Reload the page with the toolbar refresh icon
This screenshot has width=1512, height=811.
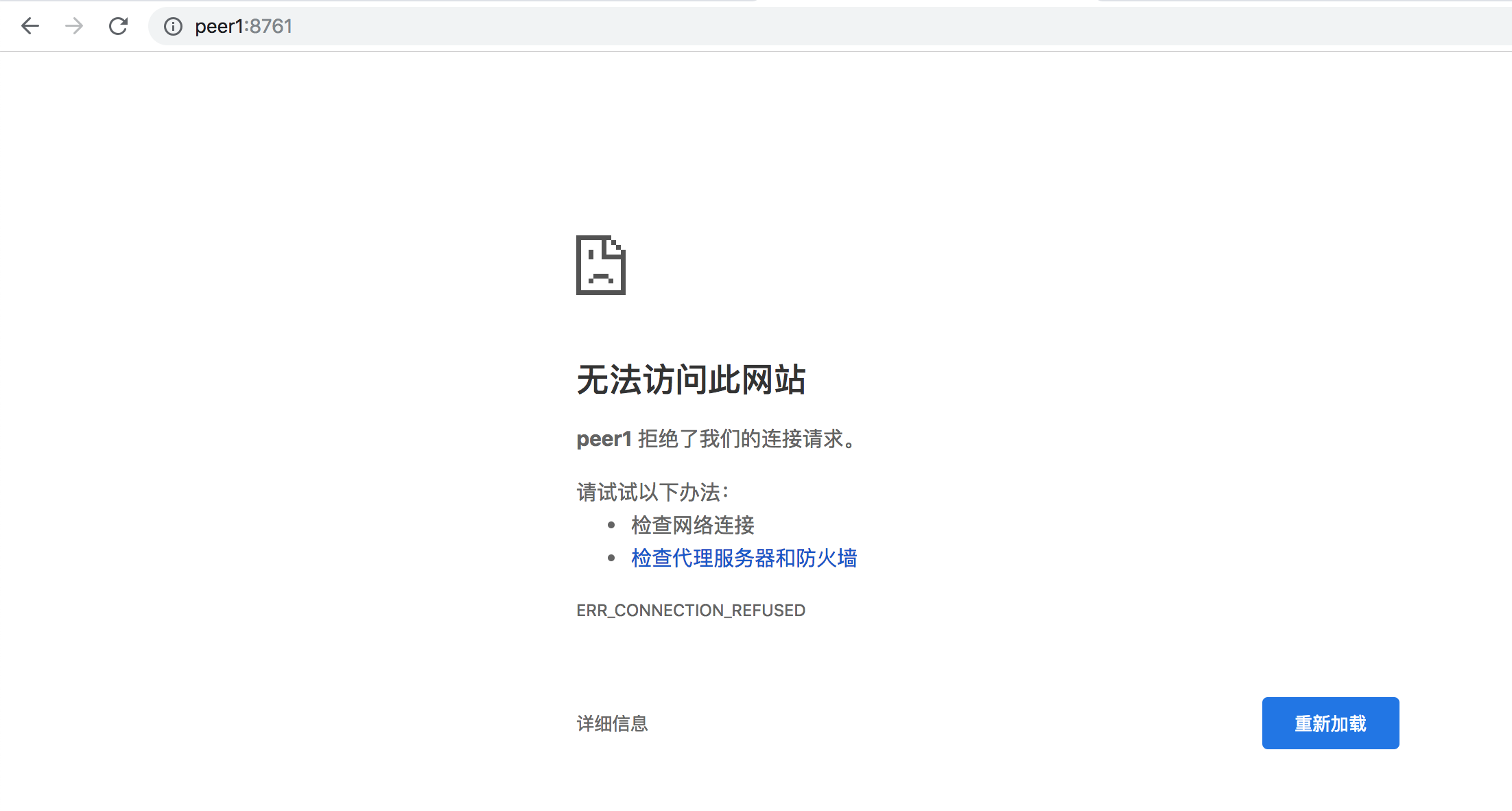click(x=119, y=26)
